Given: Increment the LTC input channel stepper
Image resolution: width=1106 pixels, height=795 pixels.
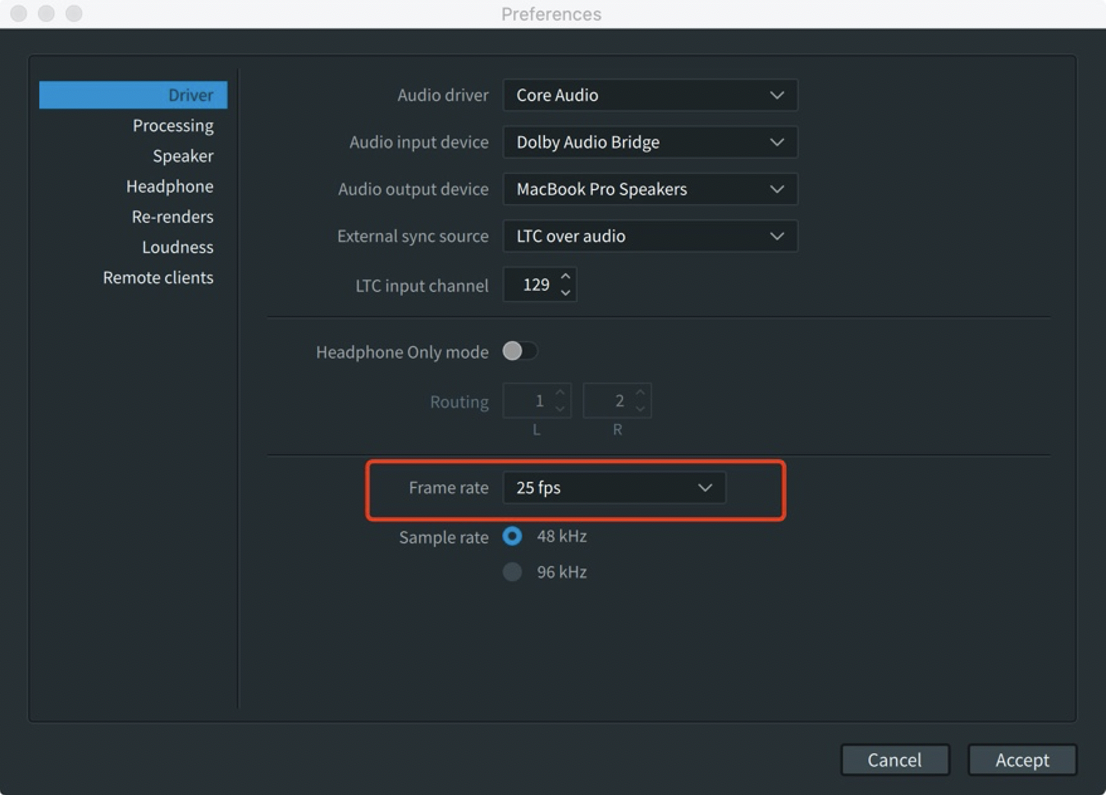Looking at the screenshot, I should tap(566, 277).
